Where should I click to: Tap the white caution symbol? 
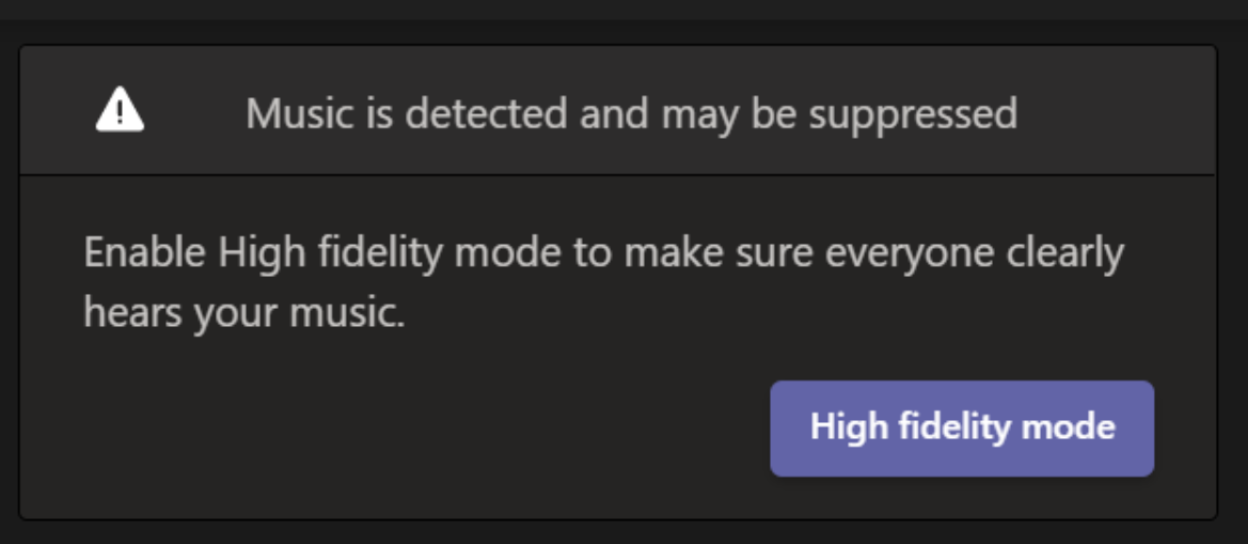[120, 111]
